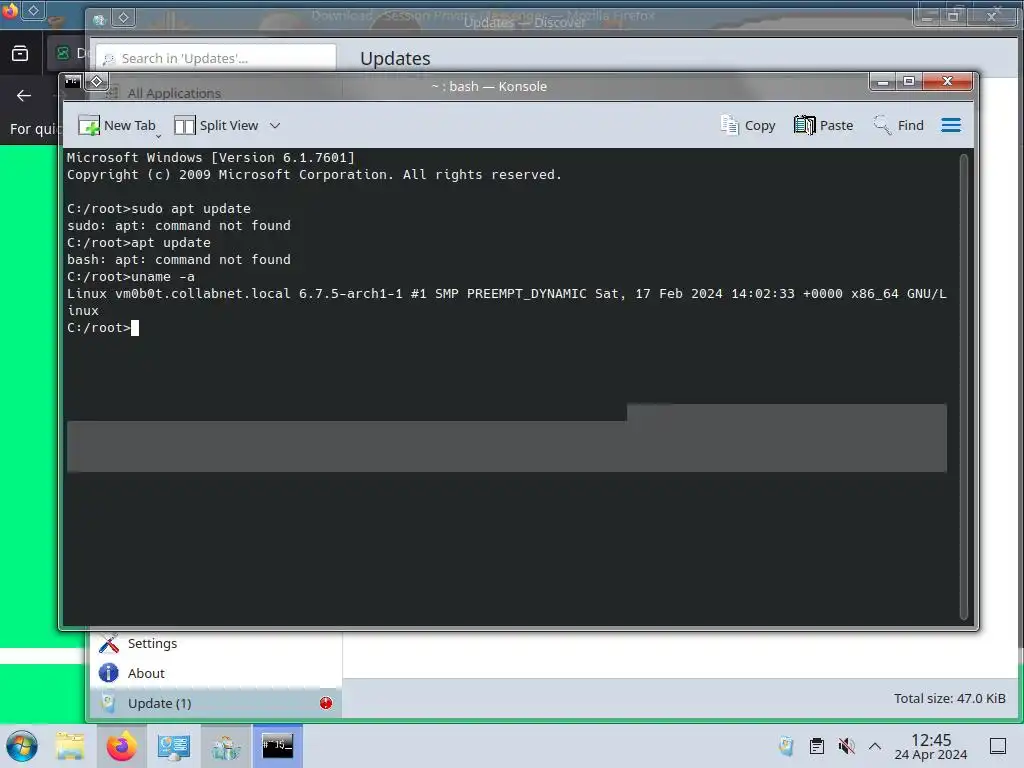Toggle the Discover window's pin button
This screenshot has width=1024, height=768.
point(123,18)
